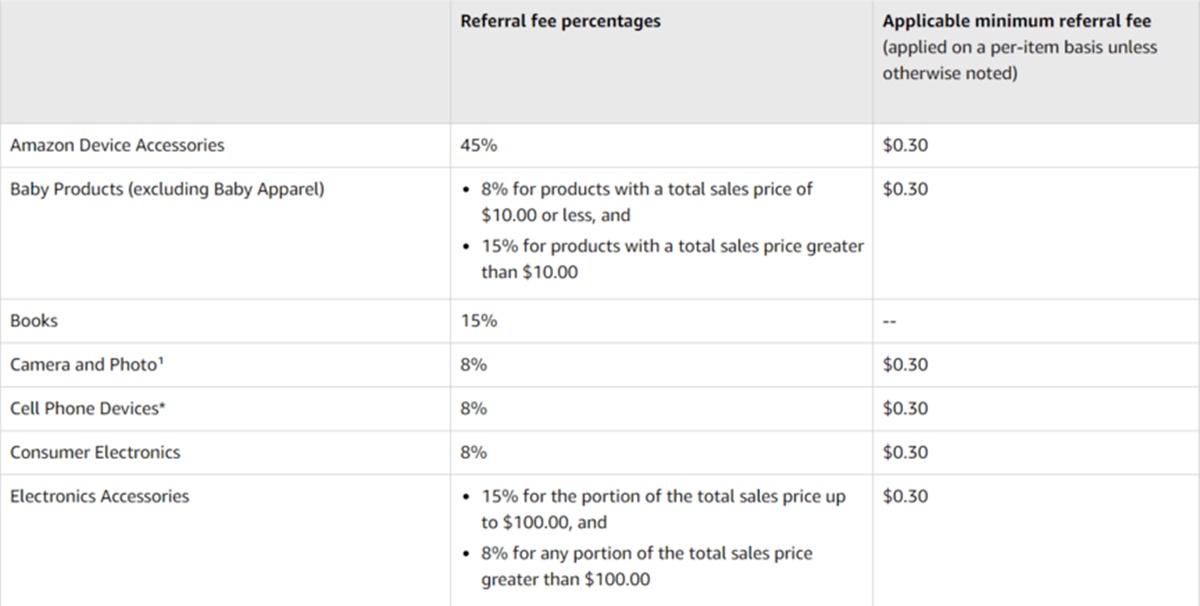Click the 45% referral fee cell
The height and width of the screenshot is (606, 1200).
(x=478, y=145)
